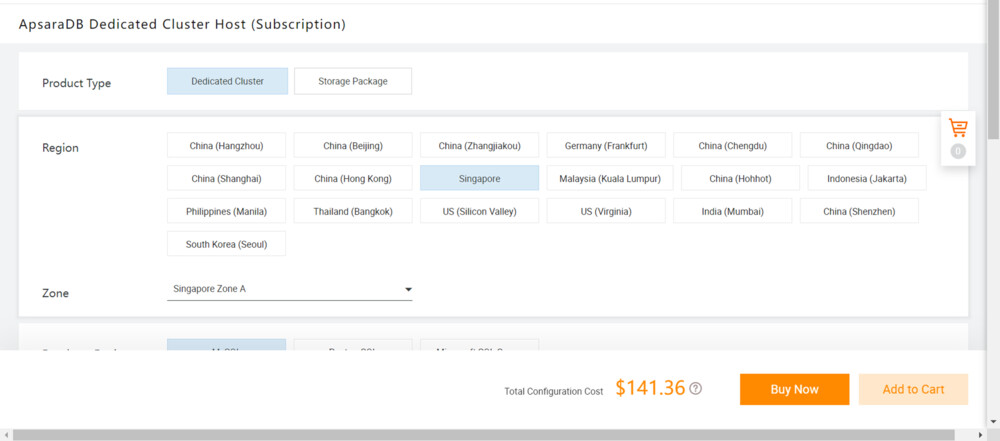Click the horizontal scrollbar at bottom
Screen dimensions: 1000x441
click(x=480, y=435)
